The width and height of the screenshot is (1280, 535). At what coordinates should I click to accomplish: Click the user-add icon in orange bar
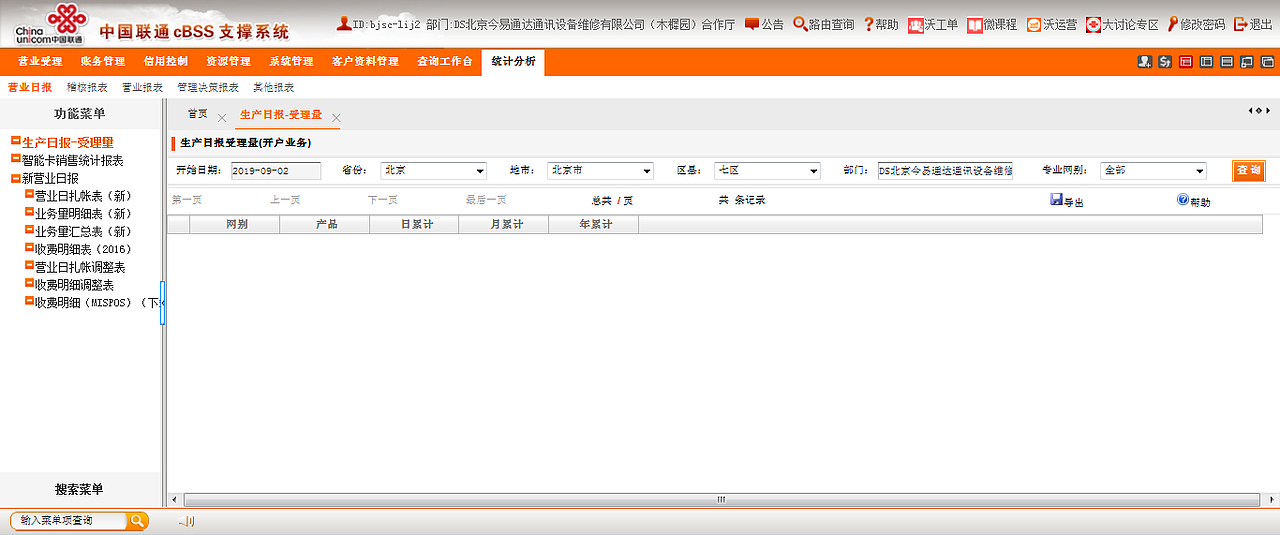(x=1144, y=62)
